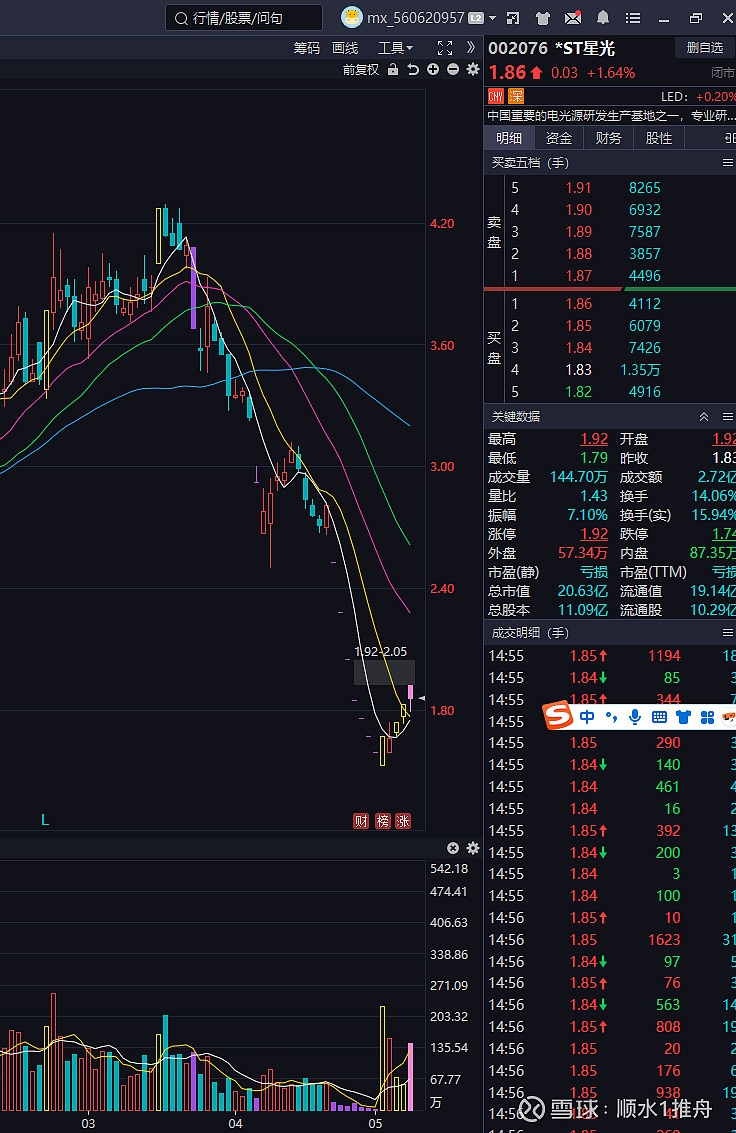Click the search box 行情/股票/问句
Viewport: 736px width, 1133px height.
click(x=244, y=18)
